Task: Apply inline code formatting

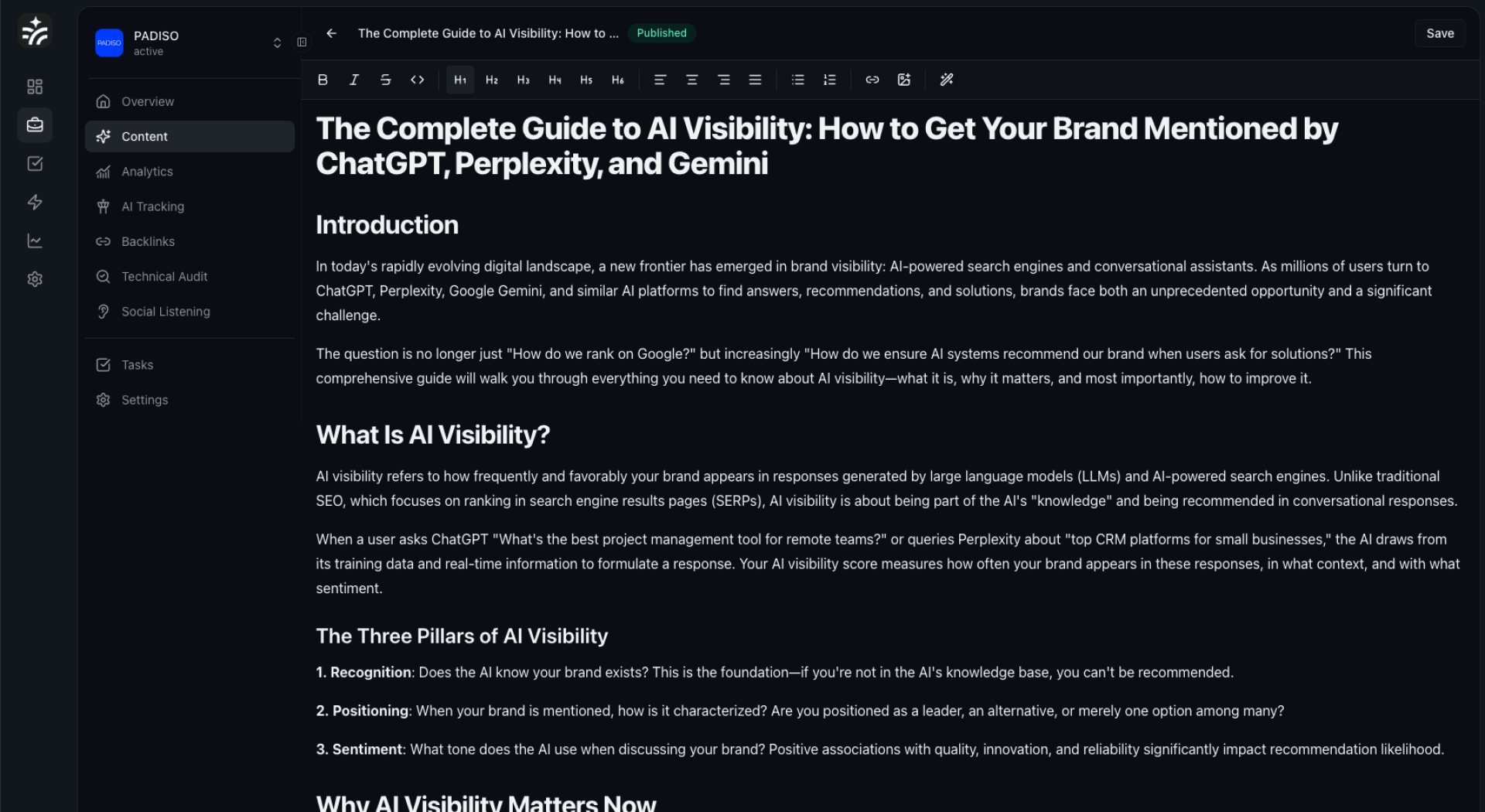Action: coord(417,80)
